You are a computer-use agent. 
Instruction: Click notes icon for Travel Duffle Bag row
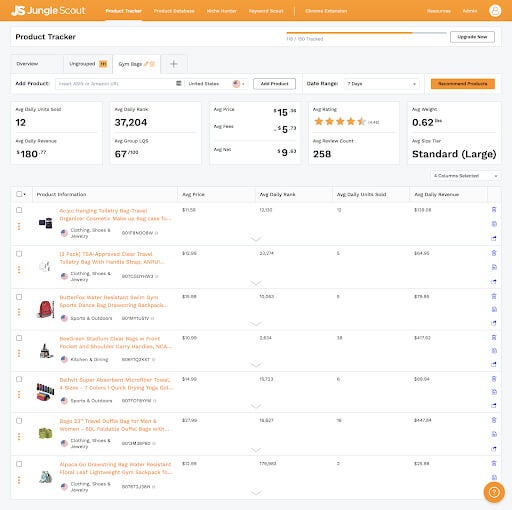pos(494,434)
